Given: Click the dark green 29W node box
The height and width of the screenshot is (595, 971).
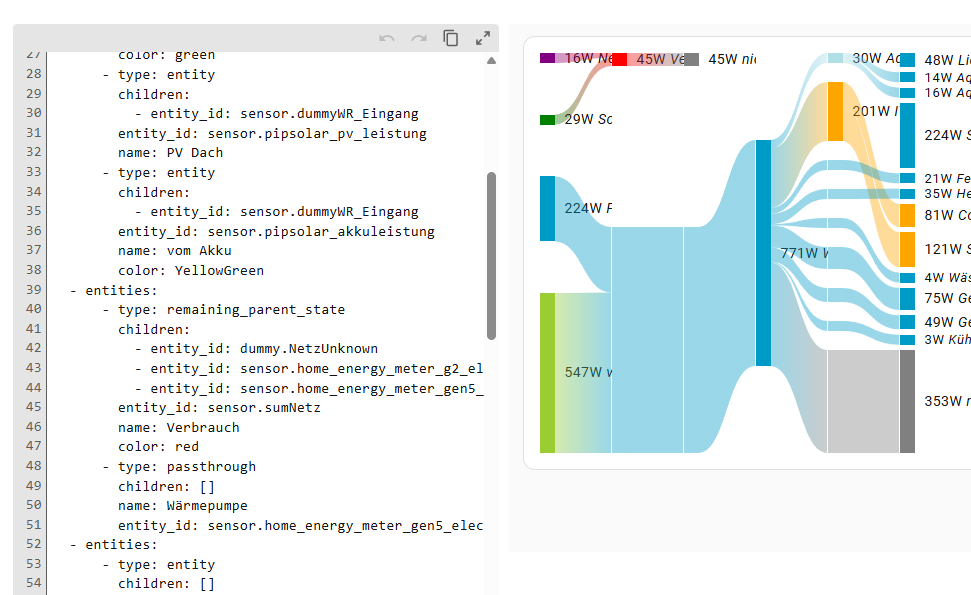Looking at the screenshot, I should click(x=547, y=120).
